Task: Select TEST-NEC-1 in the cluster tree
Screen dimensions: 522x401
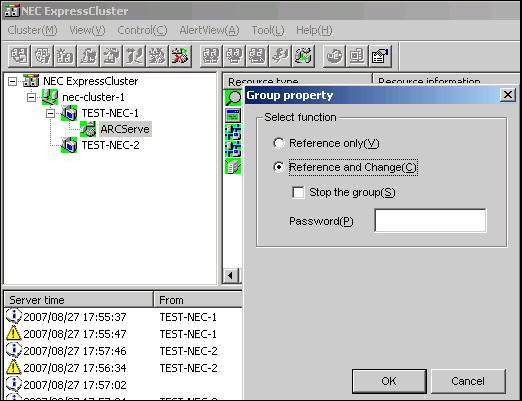Action: (x=110, y=113)
